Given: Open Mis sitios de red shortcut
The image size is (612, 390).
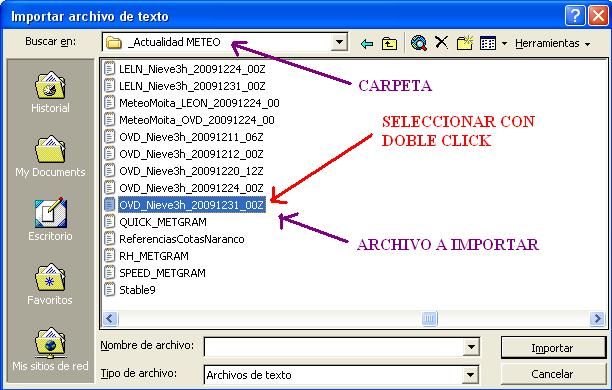Looking at the screenshot, I should click(50, 349).
